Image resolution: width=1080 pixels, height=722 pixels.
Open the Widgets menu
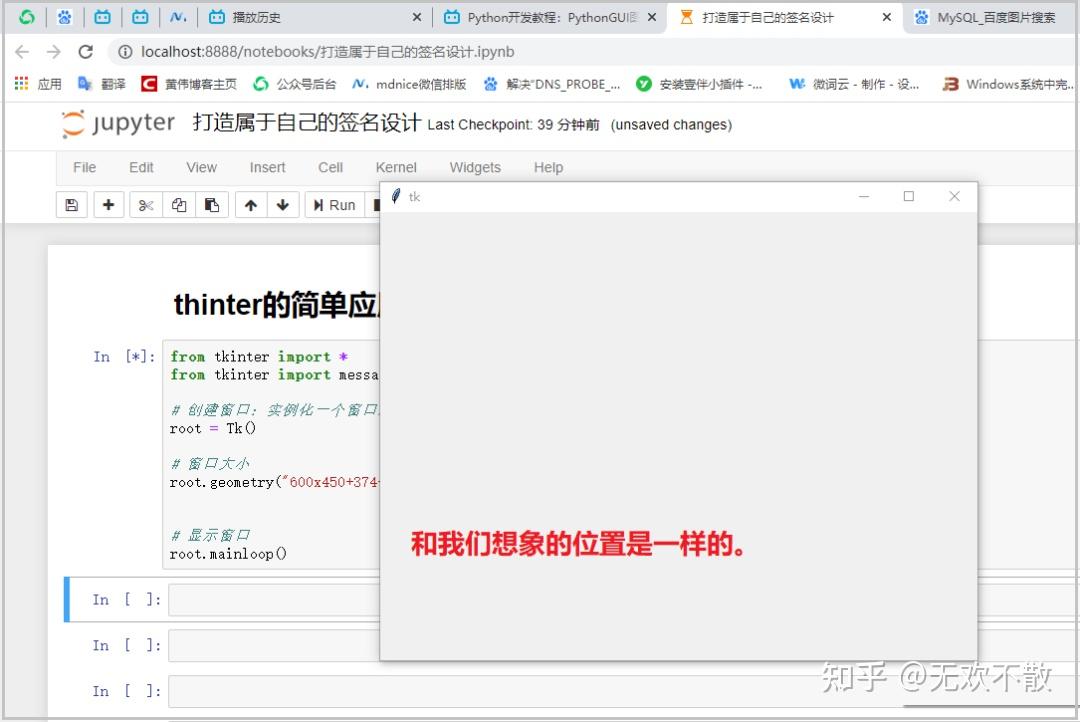(475, 167)
